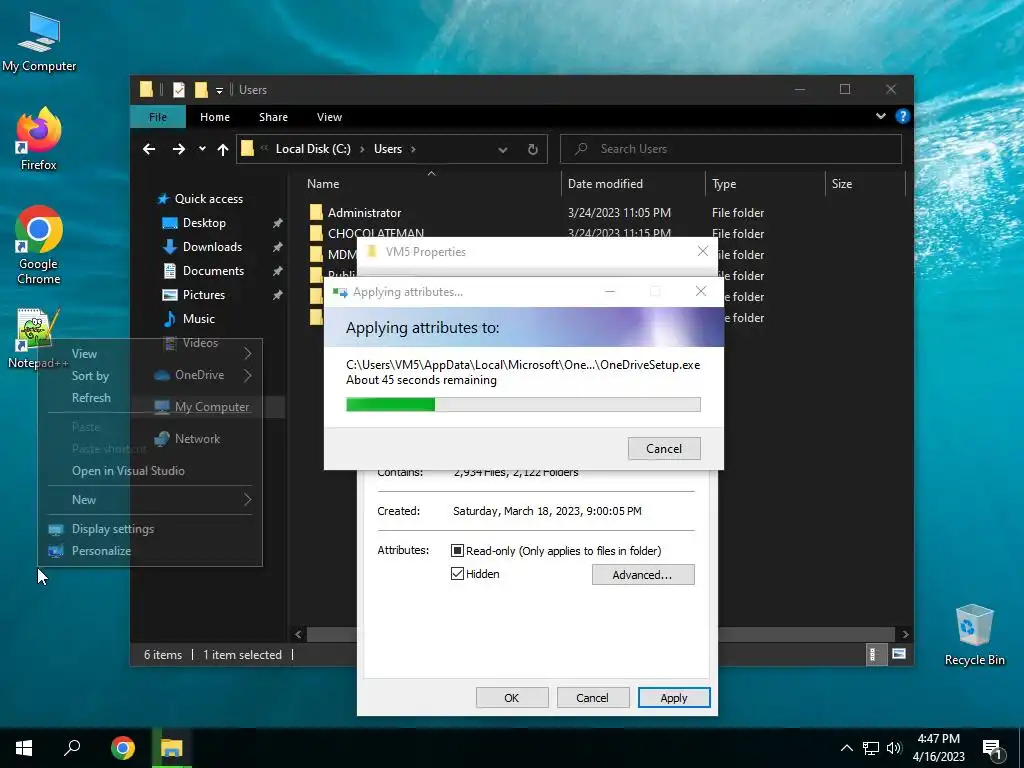Sort by Type column header
1024x768 pixels.
[724, 184]
